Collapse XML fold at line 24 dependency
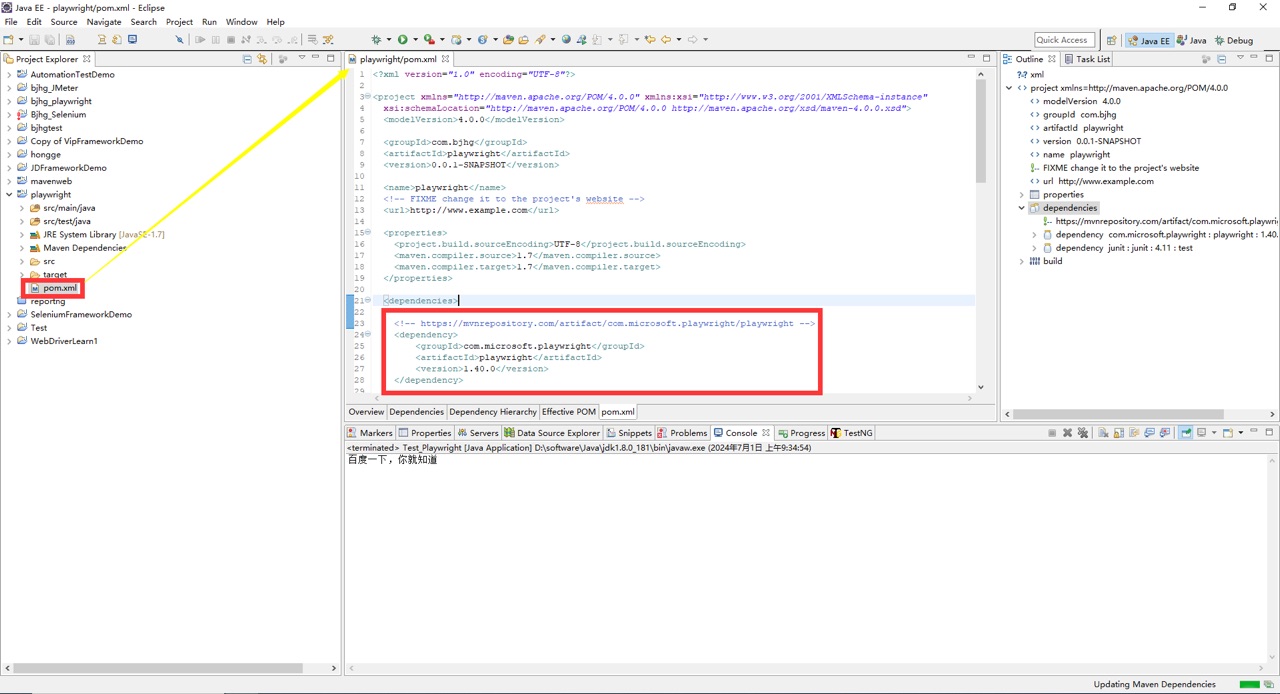 pyautogui.click(x=368, y=335)
